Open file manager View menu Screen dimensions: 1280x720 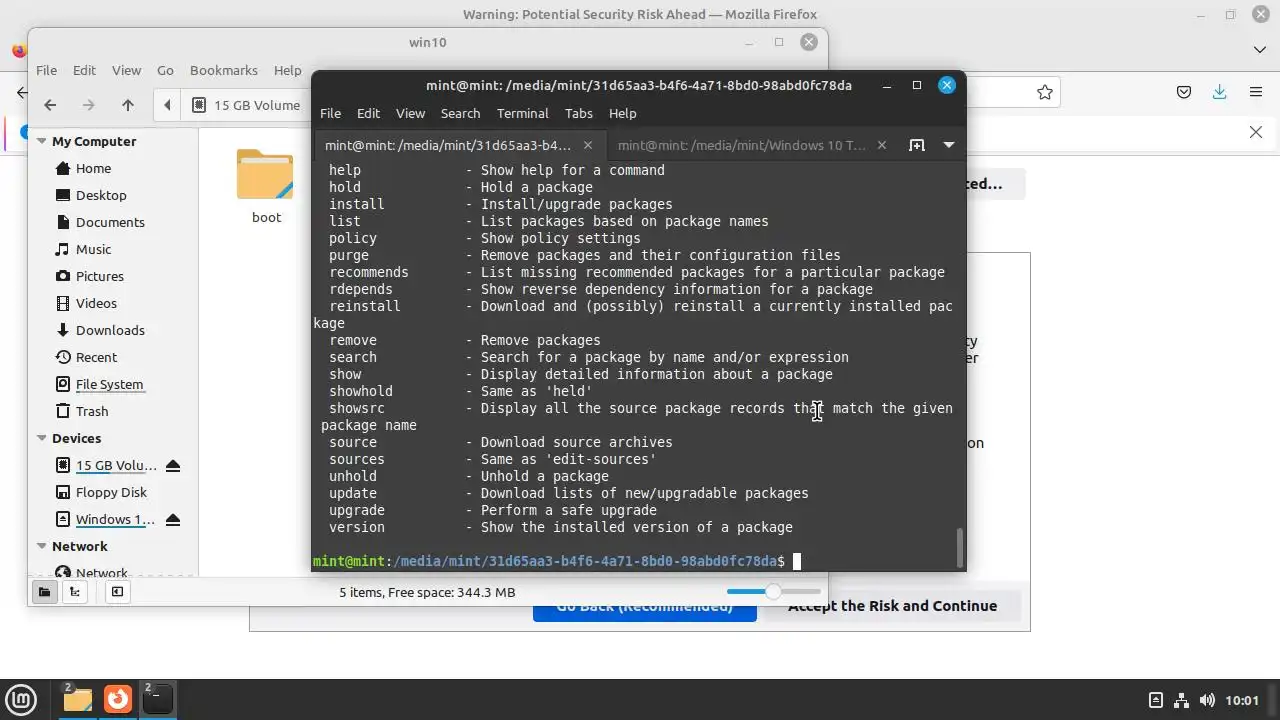126,70
